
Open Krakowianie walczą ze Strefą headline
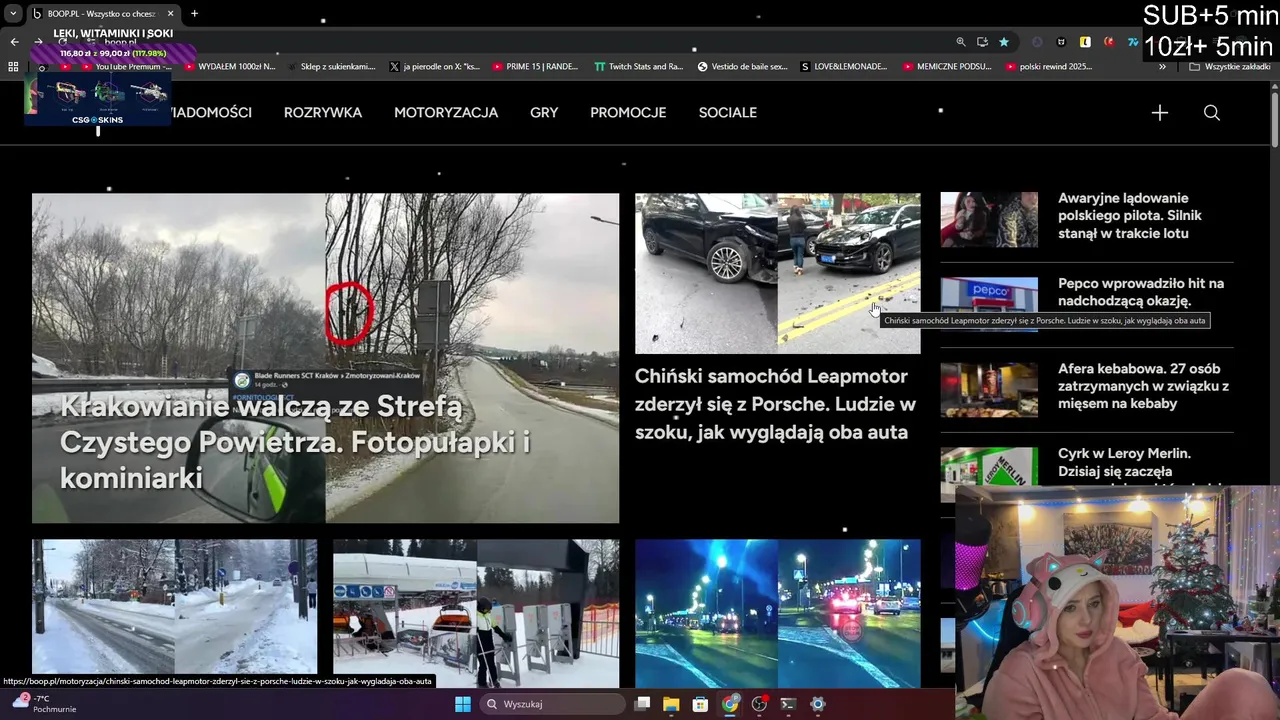click(295, 442)
